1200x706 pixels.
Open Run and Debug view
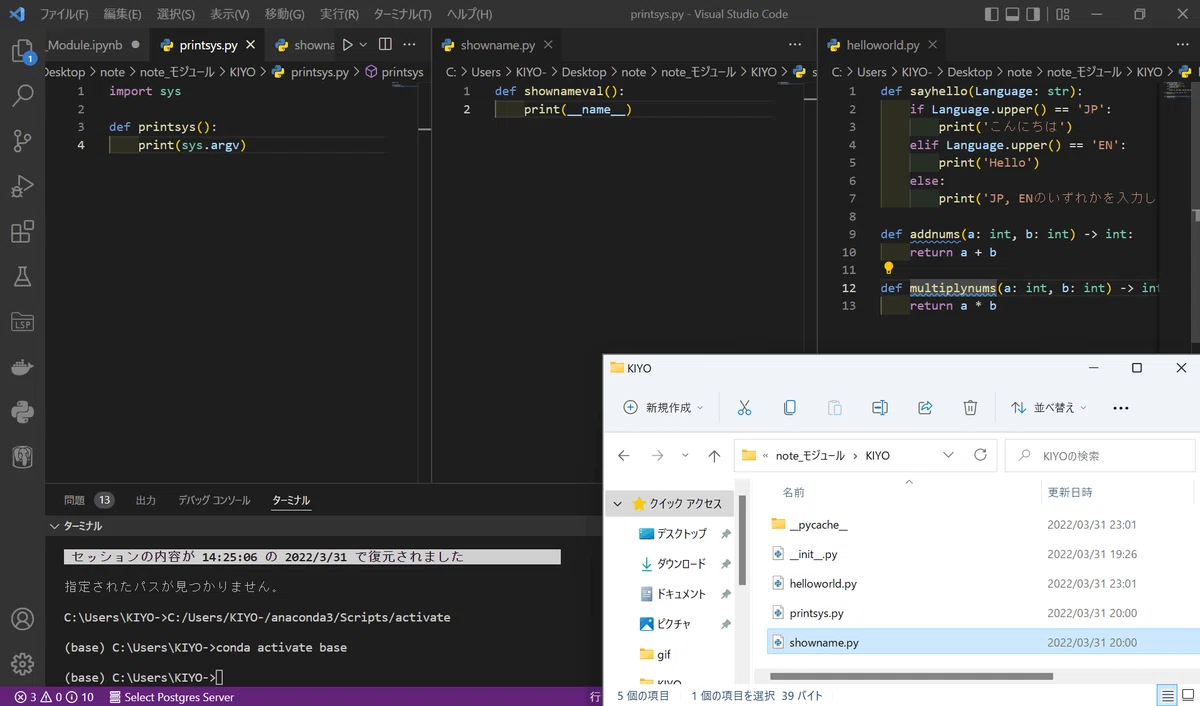click(x=22, y=187)
